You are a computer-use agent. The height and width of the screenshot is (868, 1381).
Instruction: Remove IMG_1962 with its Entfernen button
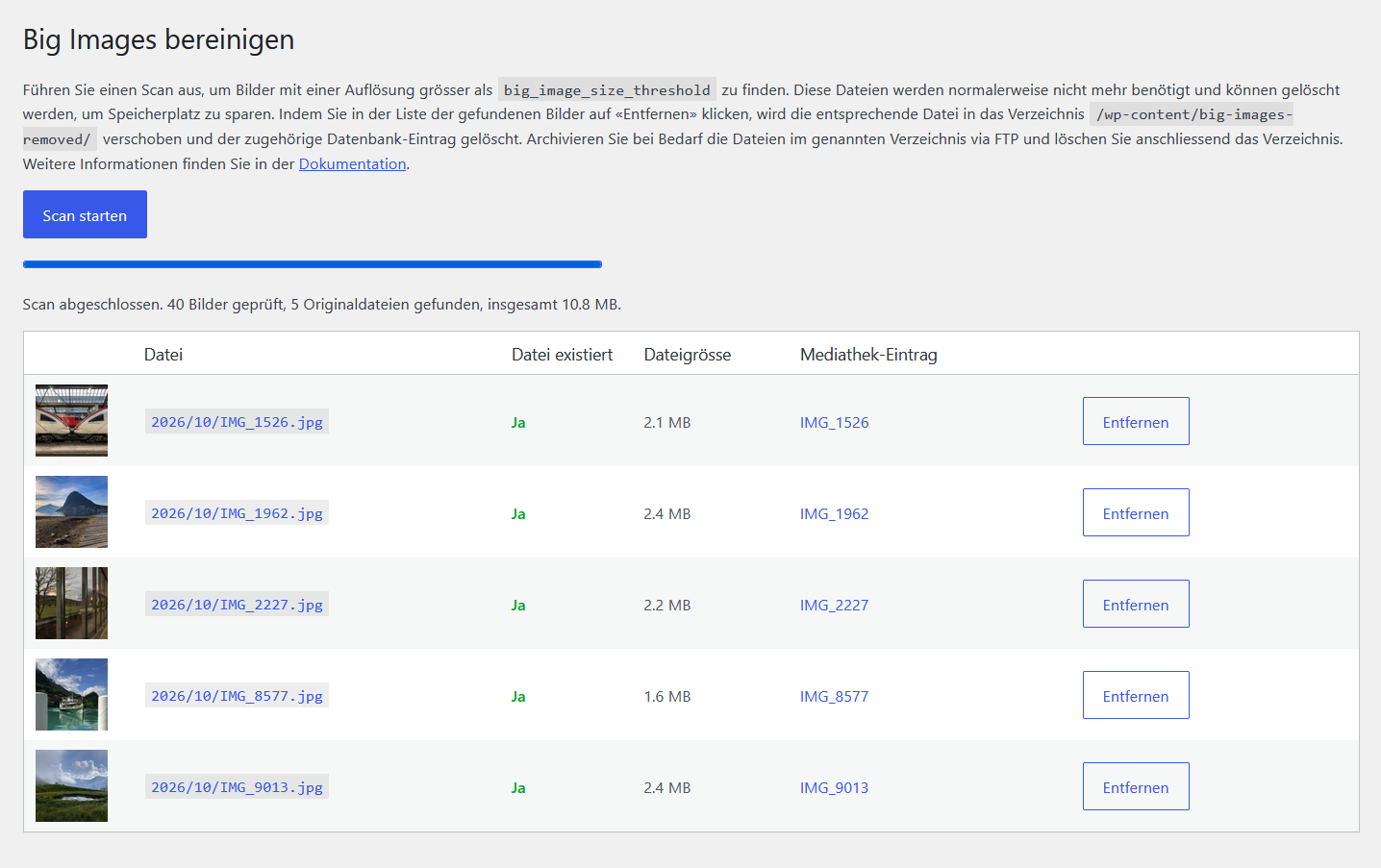(x=1136, y=512)
